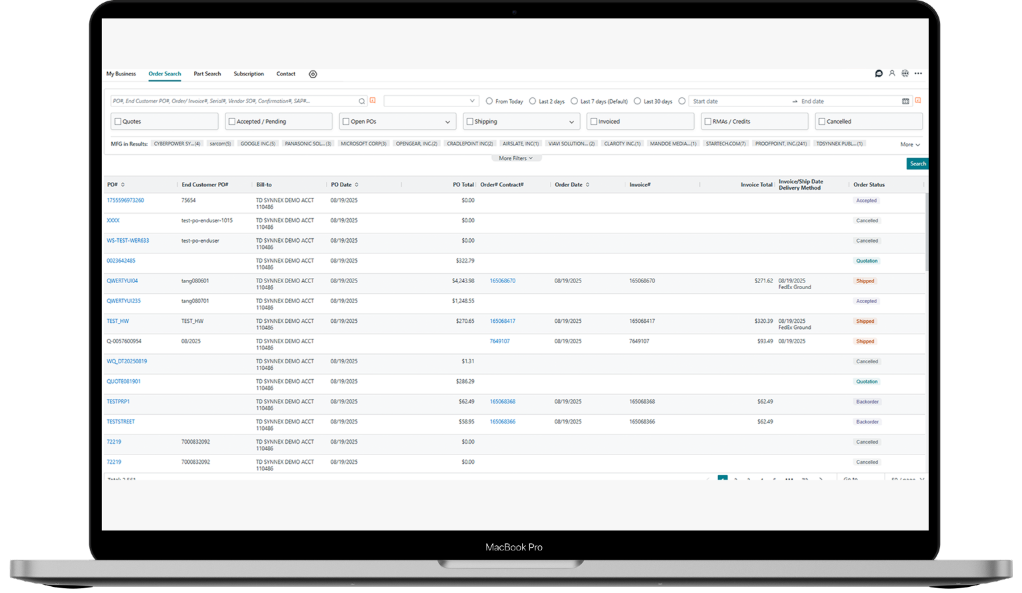Switch to the Part Search tab

207,74
